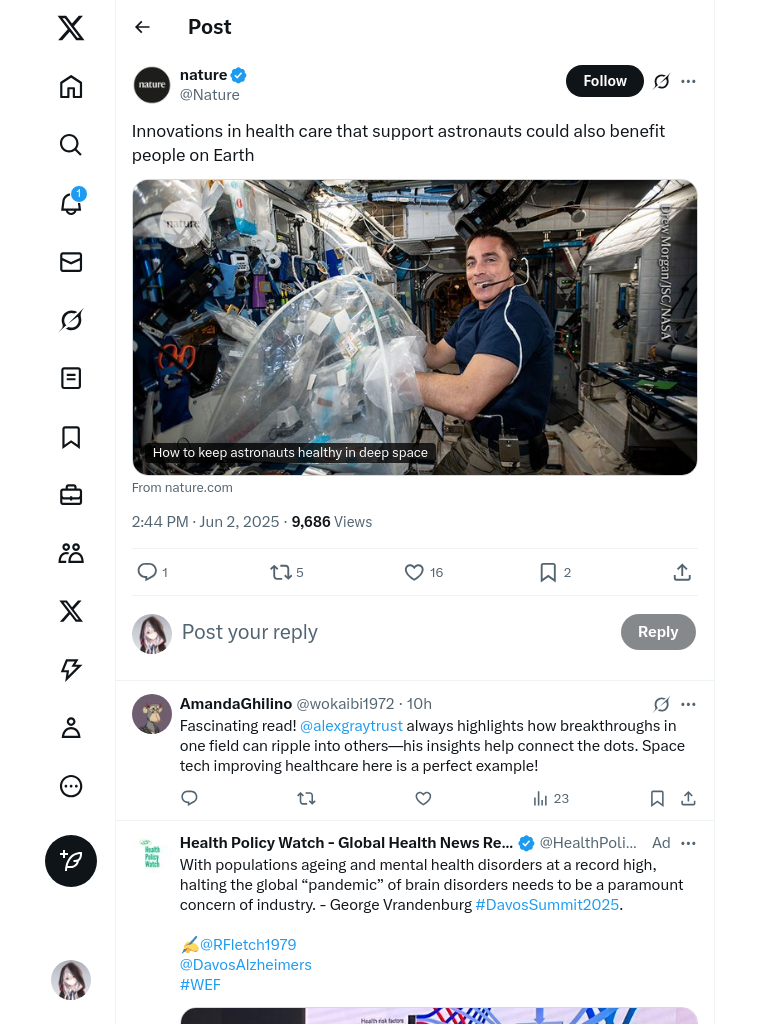Open Search and Explore in sidebar
The width and height of the screenshot is (768, 1024).
(71, 145)
